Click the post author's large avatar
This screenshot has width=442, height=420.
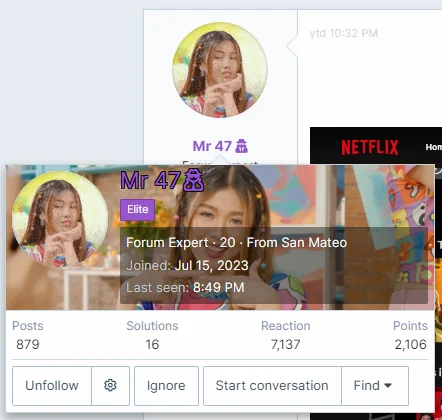click(220, 70)
